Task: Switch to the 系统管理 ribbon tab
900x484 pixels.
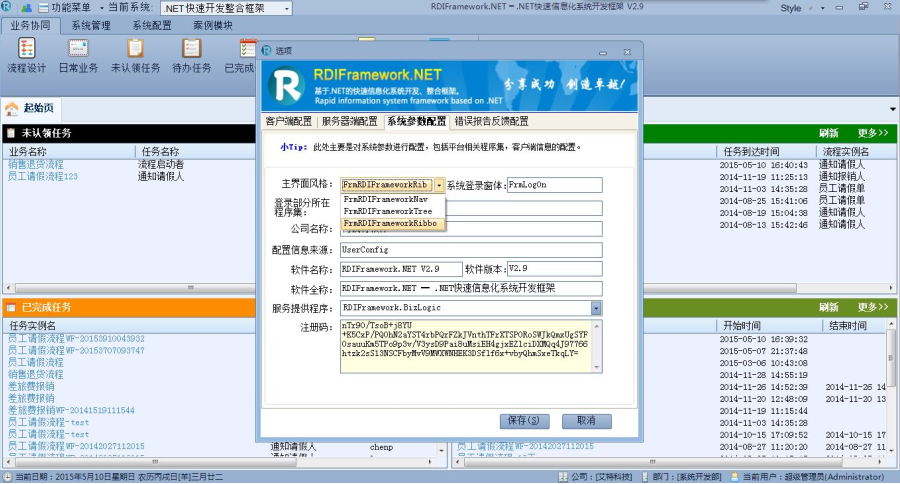Action: point(91,25)
